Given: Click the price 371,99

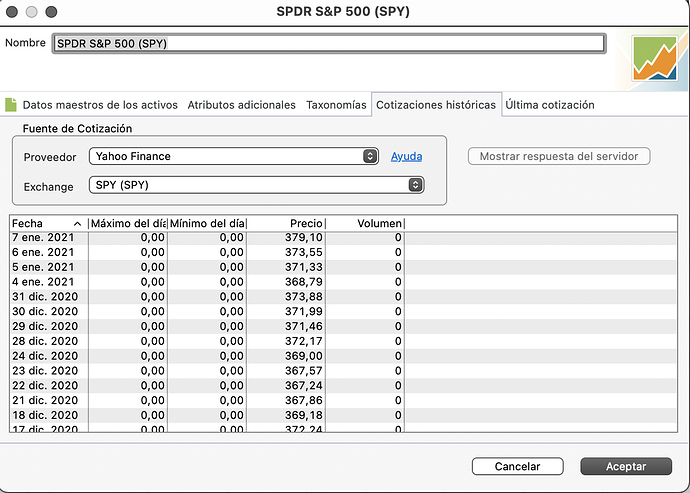Looking at the screenshot, I should (x=304, y=312).
